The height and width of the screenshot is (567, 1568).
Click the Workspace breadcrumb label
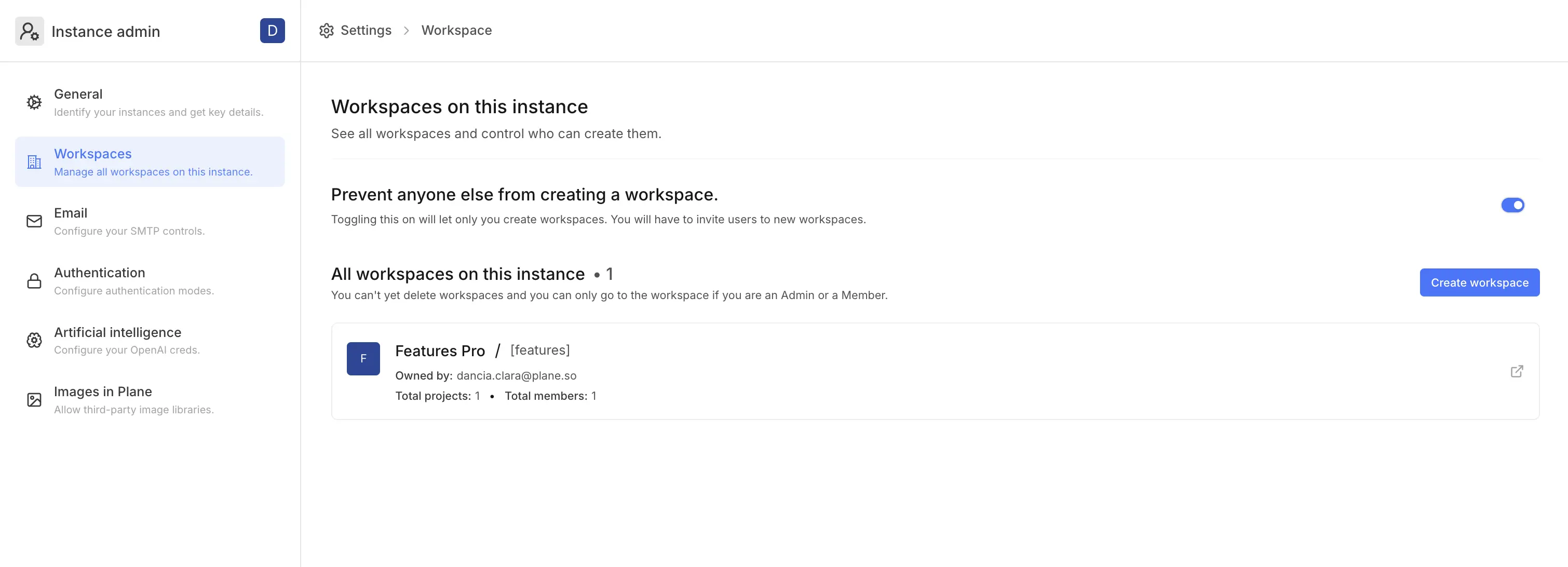(456, 31)
